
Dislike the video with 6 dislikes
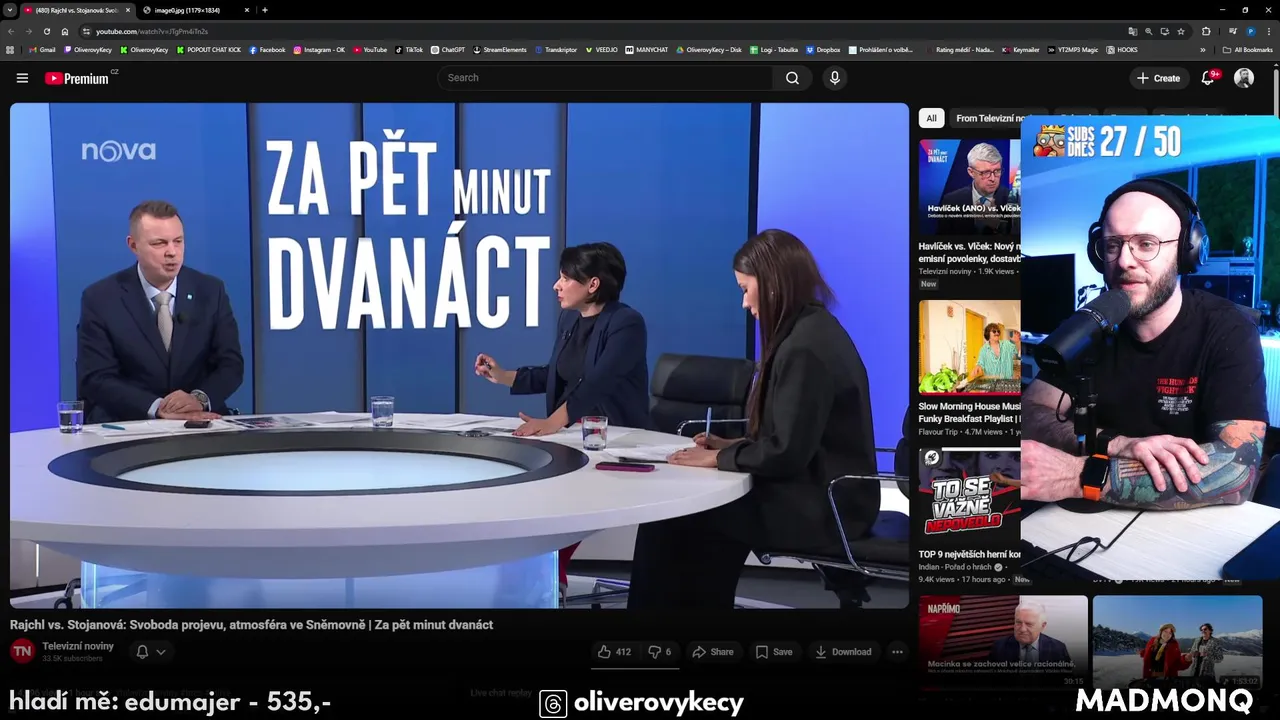tap(661, 652)
